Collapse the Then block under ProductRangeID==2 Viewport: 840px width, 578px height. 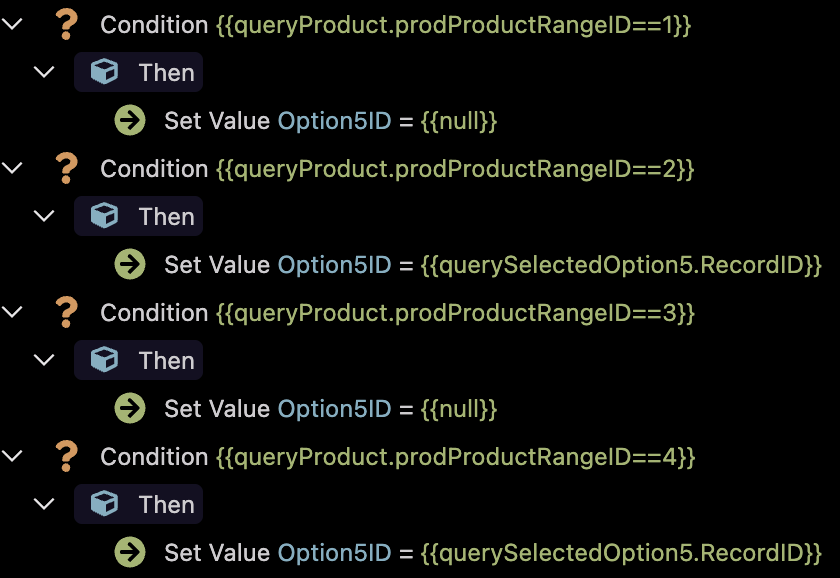pyautogui.click(x=44, y=216)
